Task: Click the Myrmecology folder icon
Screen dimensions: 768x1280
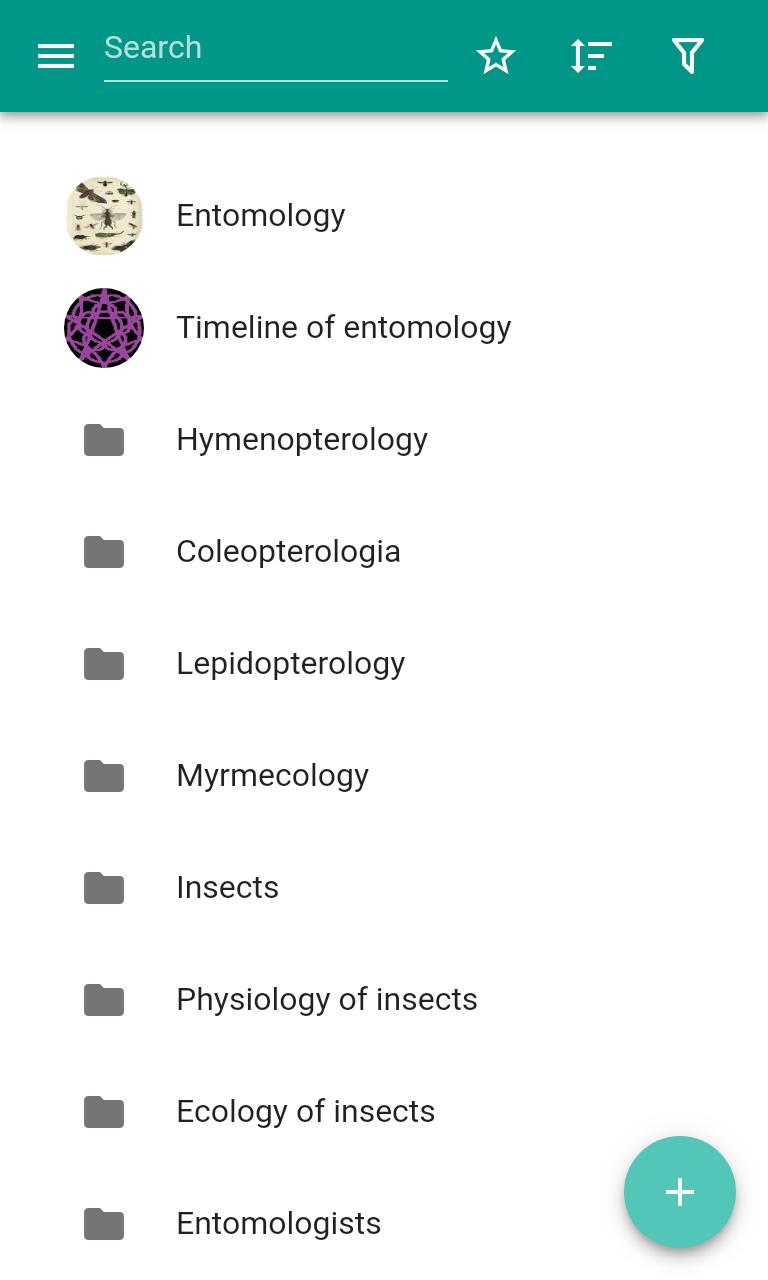Action: pos(104,776)
